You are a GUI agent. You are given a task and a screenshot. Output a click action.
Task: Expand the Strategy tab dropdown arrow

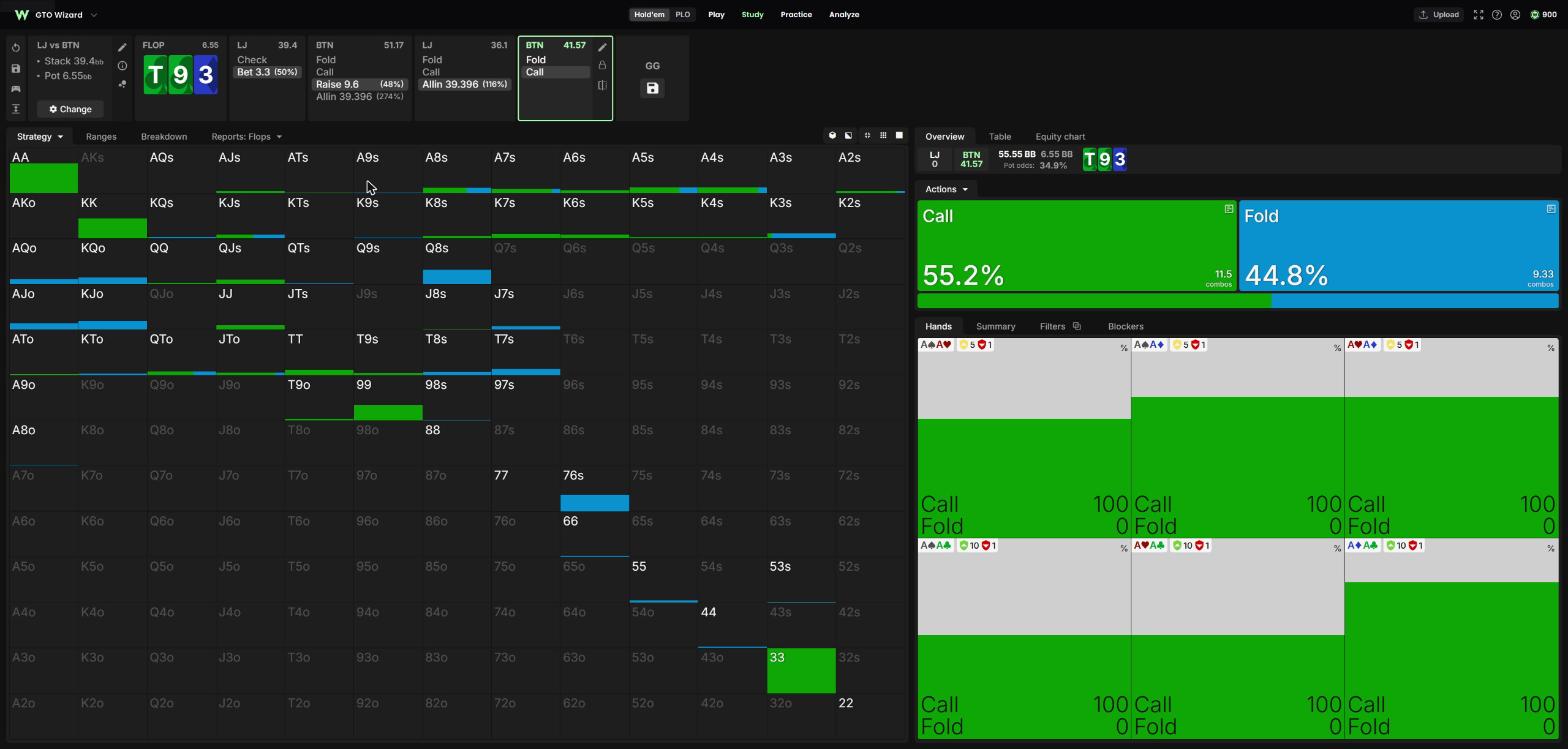coord(60,137)
